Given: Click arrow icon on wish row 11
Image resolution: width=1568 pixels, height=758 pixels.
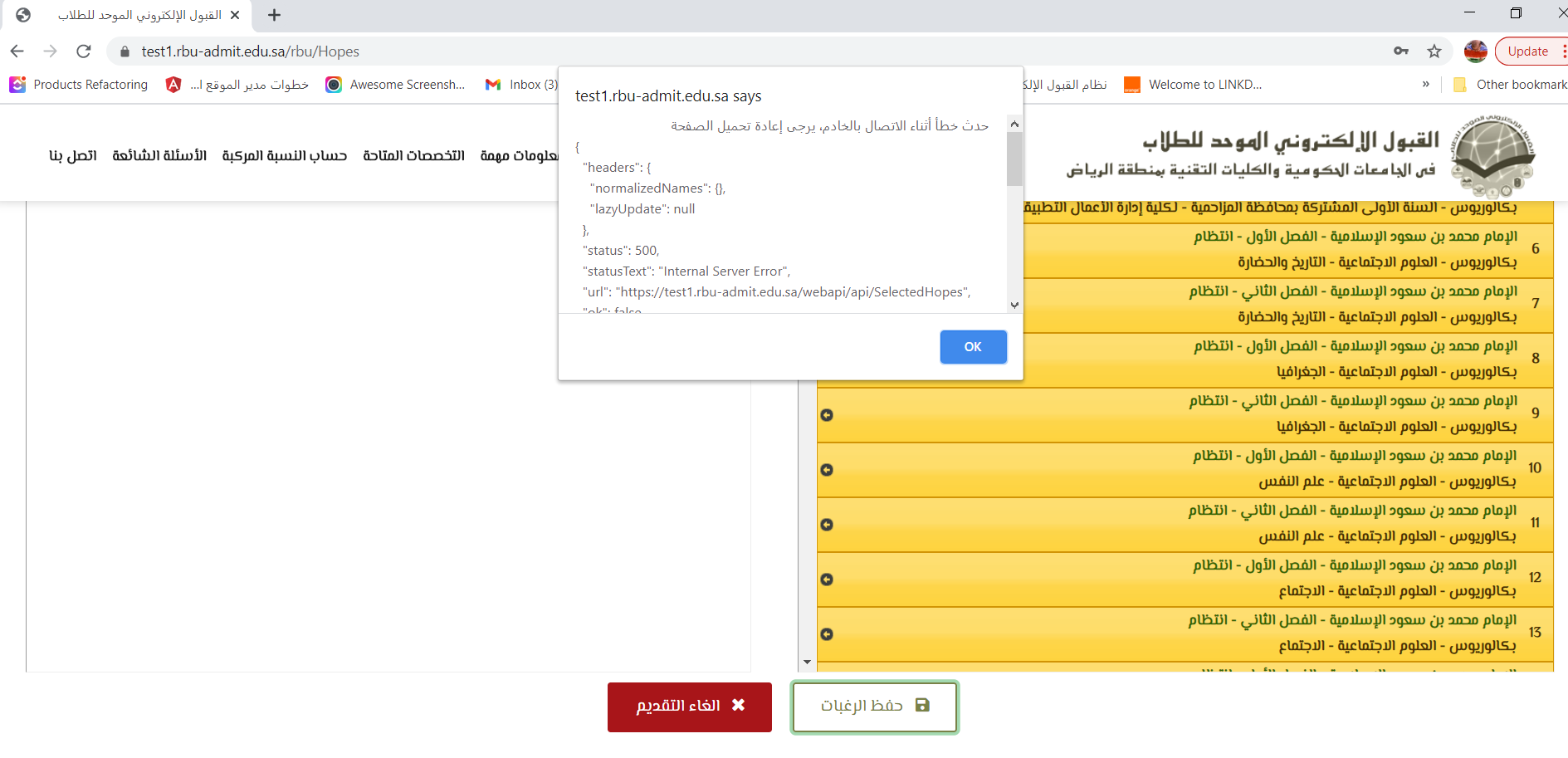Looking at the screenshot, I should [x=827, y=525].
